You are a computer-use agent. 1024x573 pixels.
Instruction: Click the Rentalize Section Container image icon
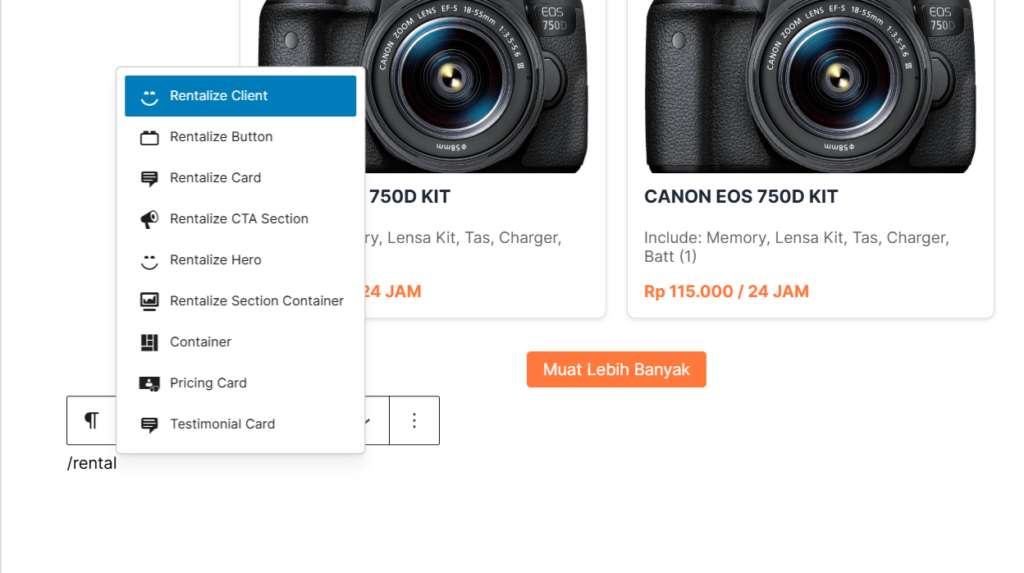(x=149, y=301)
